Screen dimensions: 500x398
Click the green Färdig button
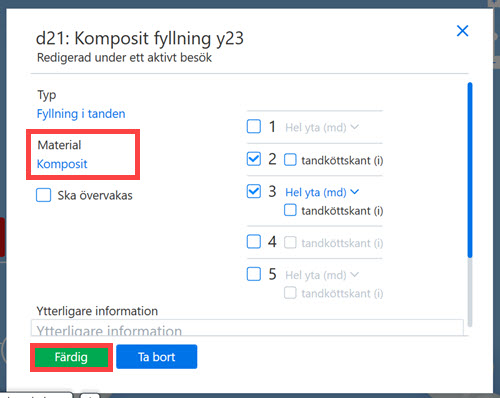71,357
